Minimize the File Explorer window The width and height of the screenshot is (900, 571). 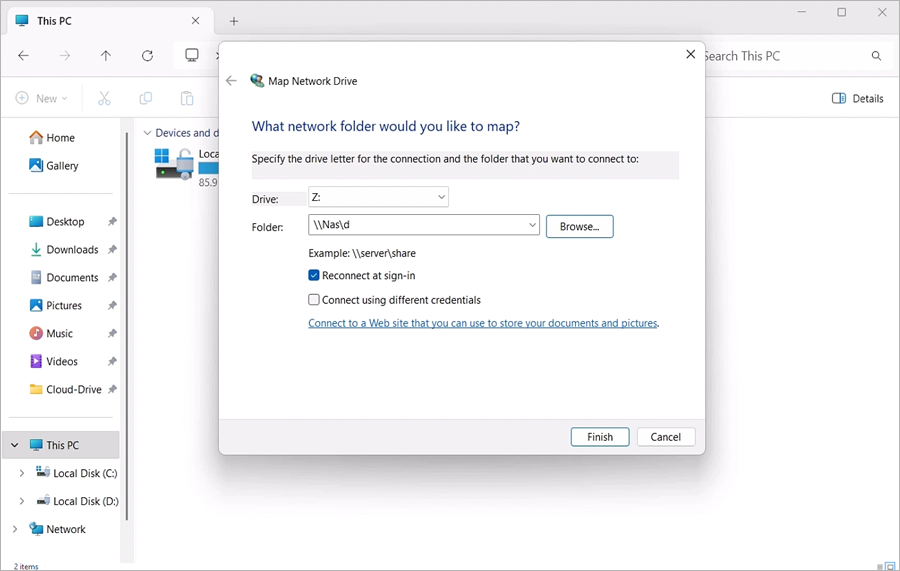point(802,12)
